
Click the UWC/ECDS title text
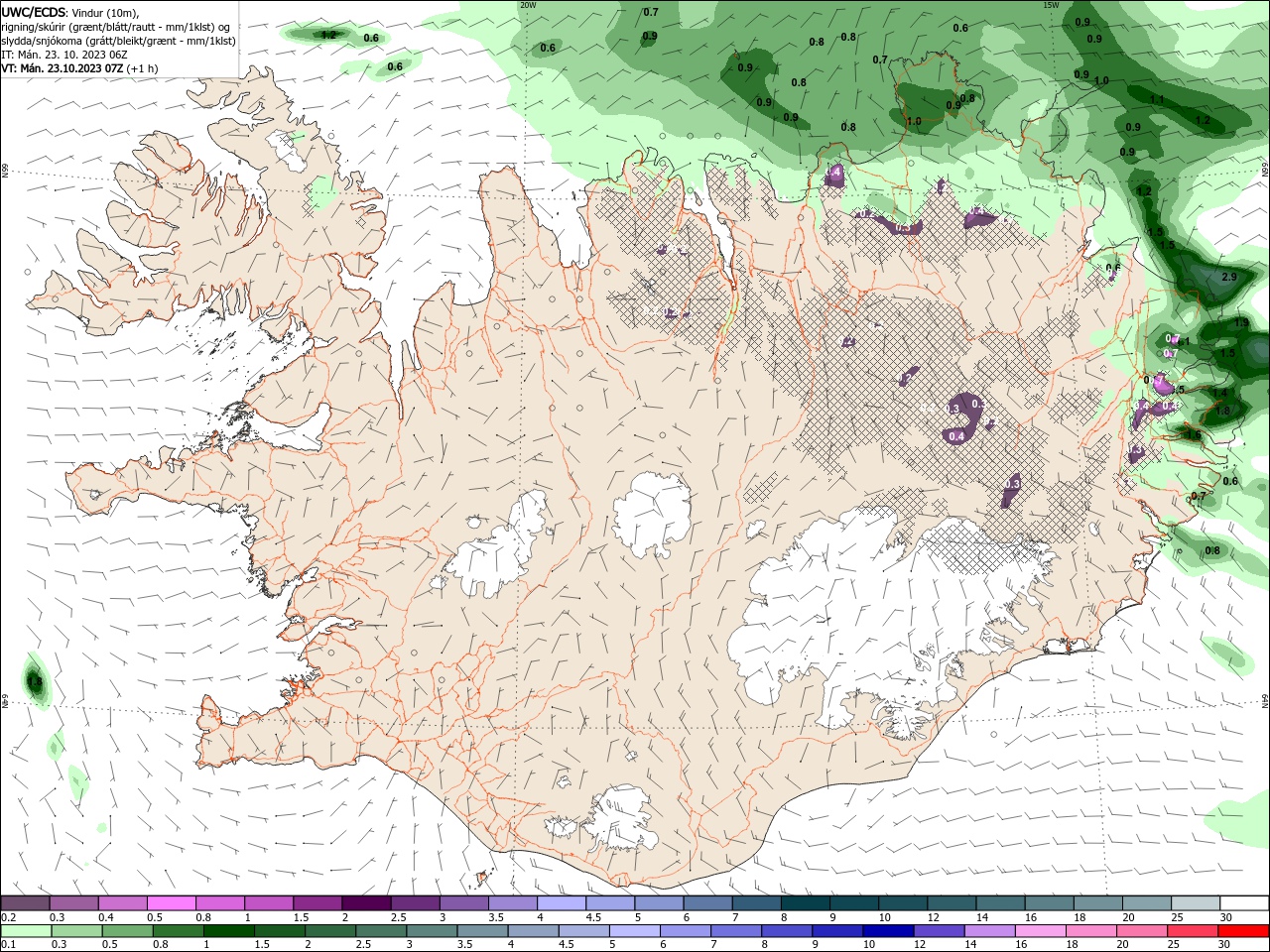coord(34,12)
